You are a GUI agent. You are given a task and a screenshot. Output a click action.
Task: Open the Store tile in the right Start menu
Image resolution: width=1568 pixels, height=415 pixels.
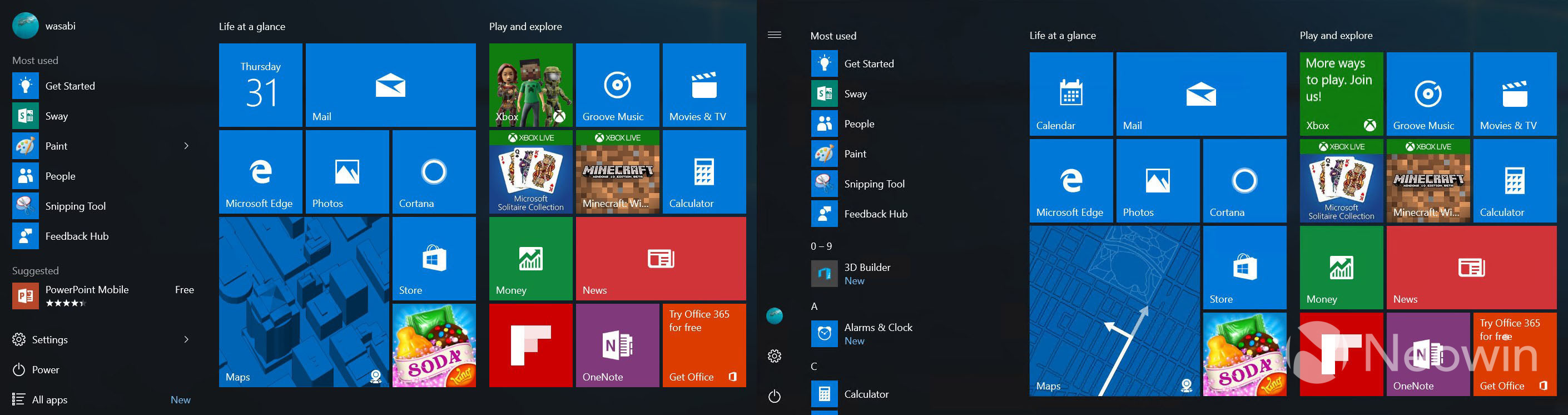coord(1245,268)
